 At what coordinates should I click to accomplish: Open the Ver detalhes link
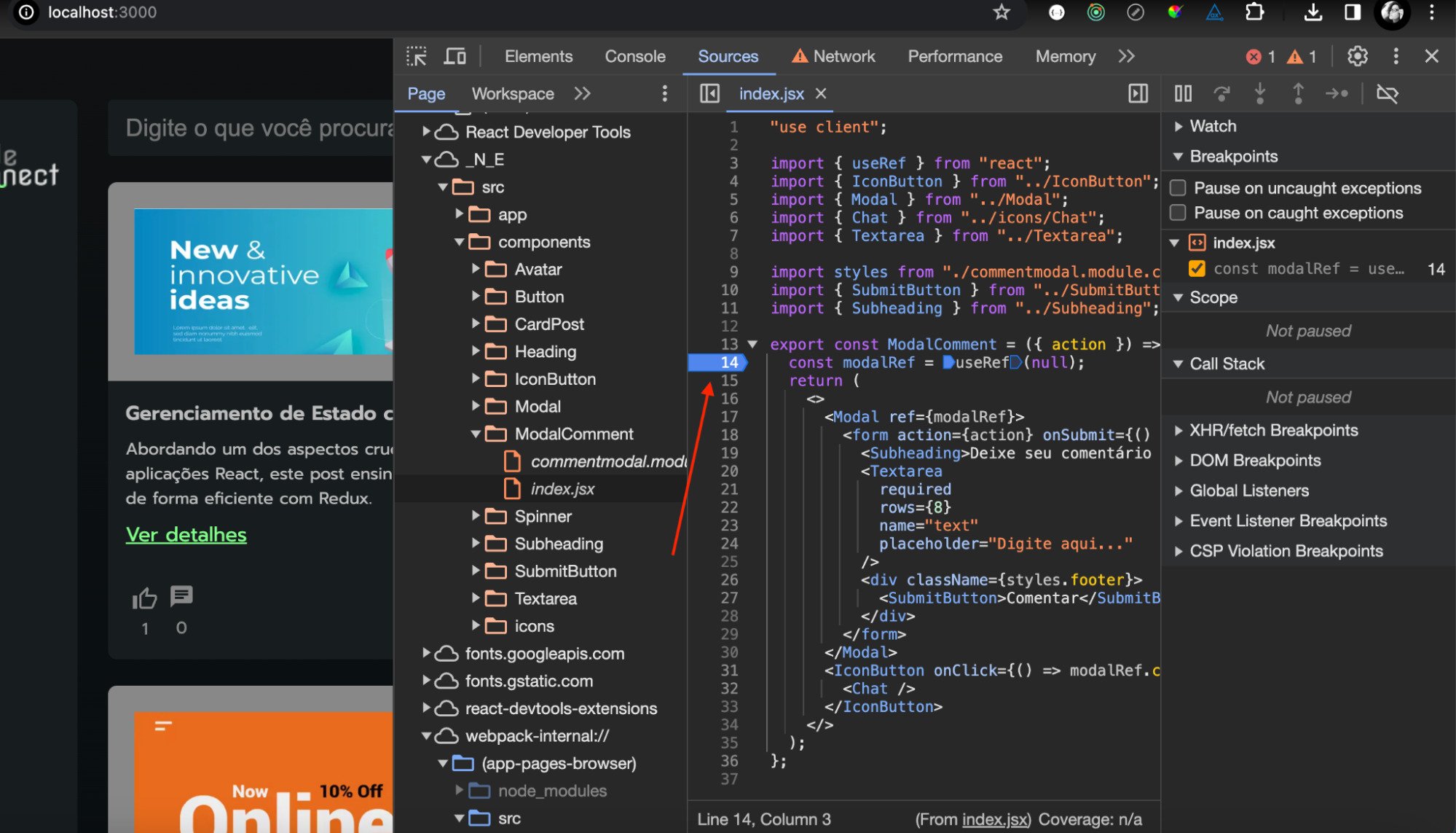point(186,535)
